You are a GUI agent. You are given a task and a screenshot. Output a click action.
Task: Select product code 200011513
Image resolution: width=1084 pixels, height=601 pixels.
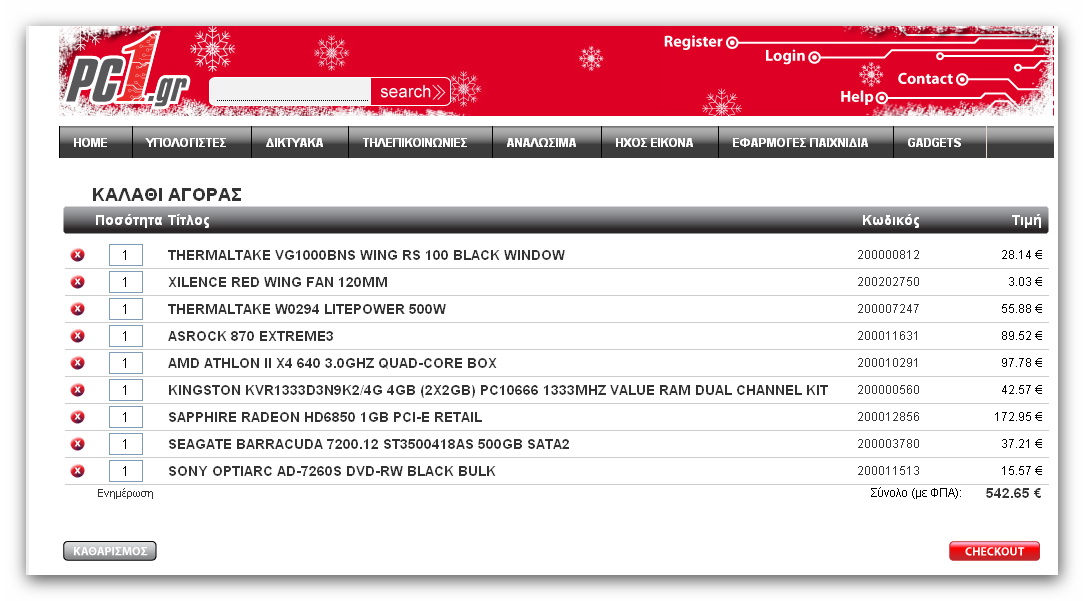(x=888, y=471)
